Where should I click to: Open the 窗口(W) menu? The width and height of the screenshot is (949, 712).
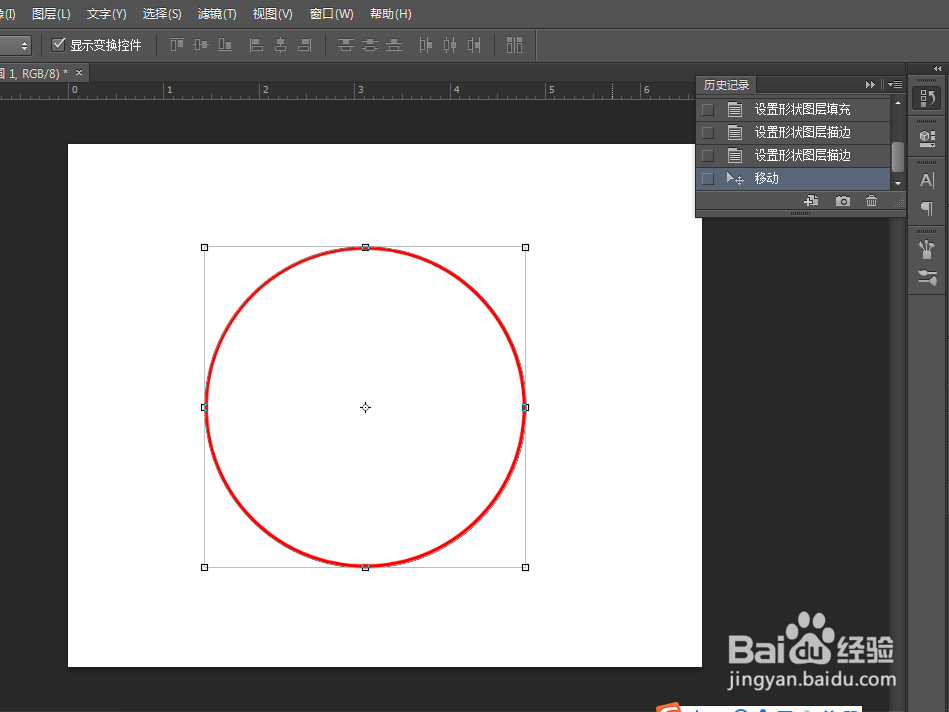tap(332, 13)
